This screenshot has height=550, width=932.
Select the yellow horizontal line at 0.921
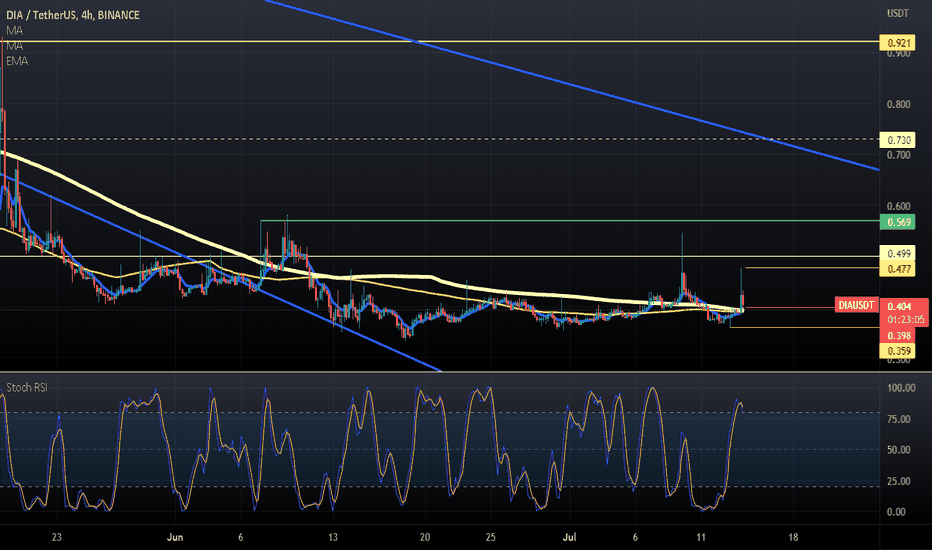[x=440, y=42]
